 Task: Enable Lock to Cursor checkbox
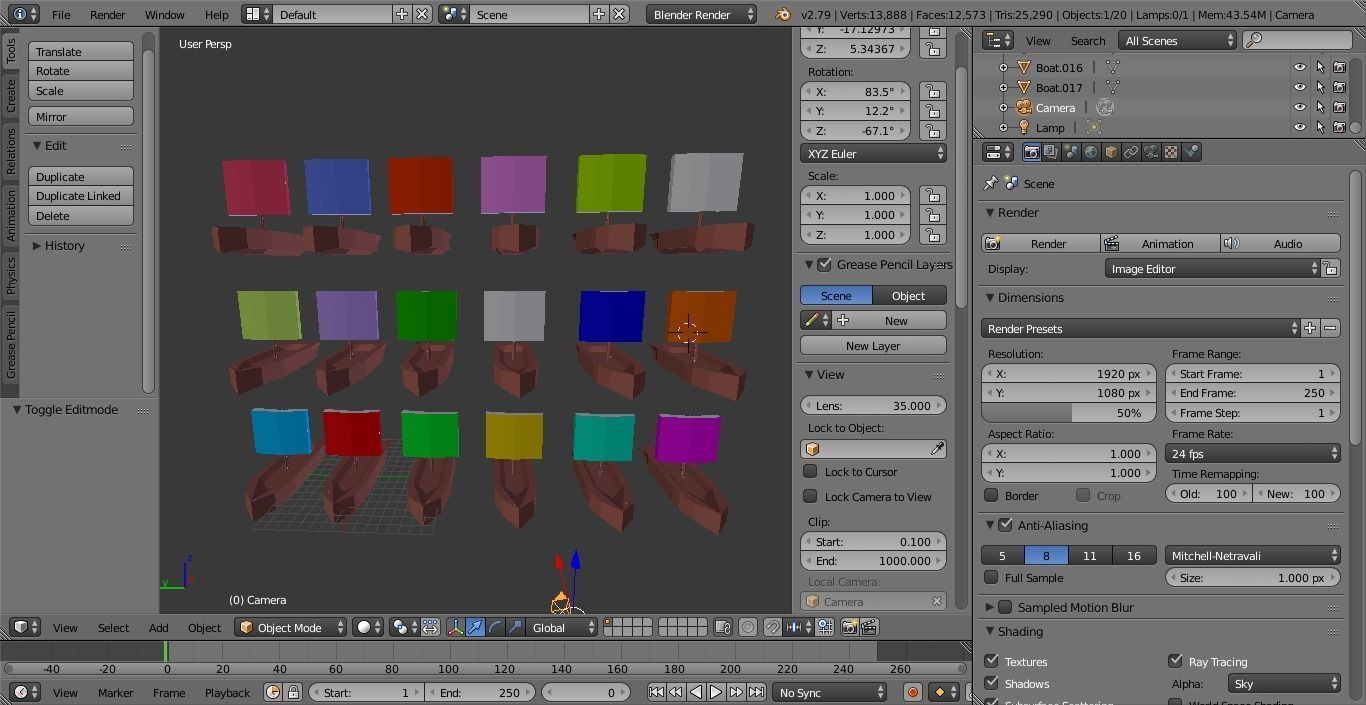(810, 471)
